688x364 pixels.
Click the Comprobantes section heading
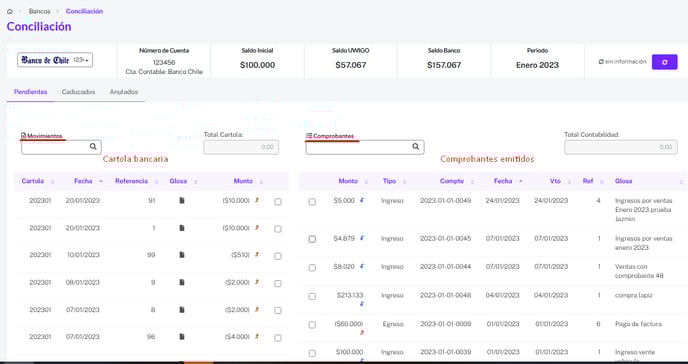pyautogui.click(x=333, y=136)
